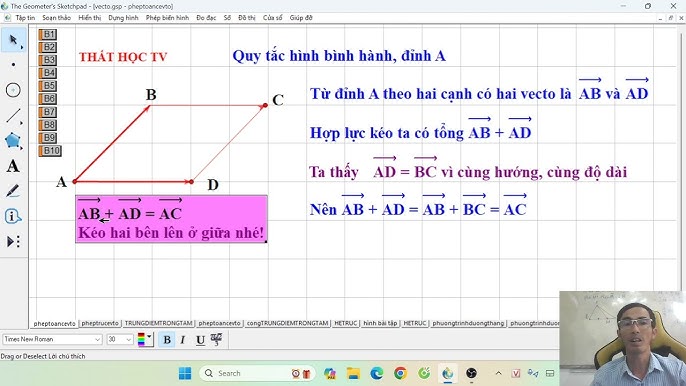Image resolution: width=686 pixels, height=386 pixels.
Task: Select the pink caption box text
Action: pyautogui.click(x=171, y=219)
